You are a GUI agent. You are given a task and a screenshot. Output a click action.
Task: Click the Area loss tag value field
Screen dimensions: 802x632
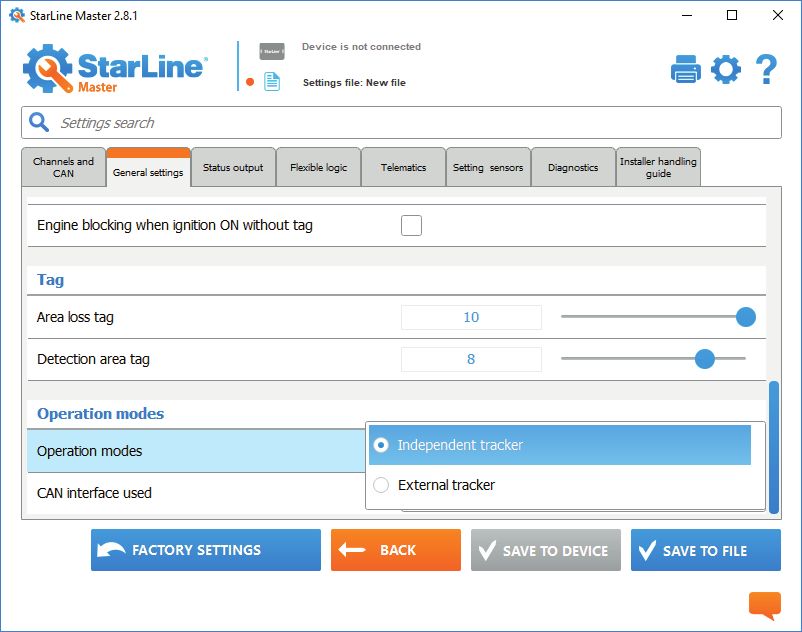pos(471,317)
